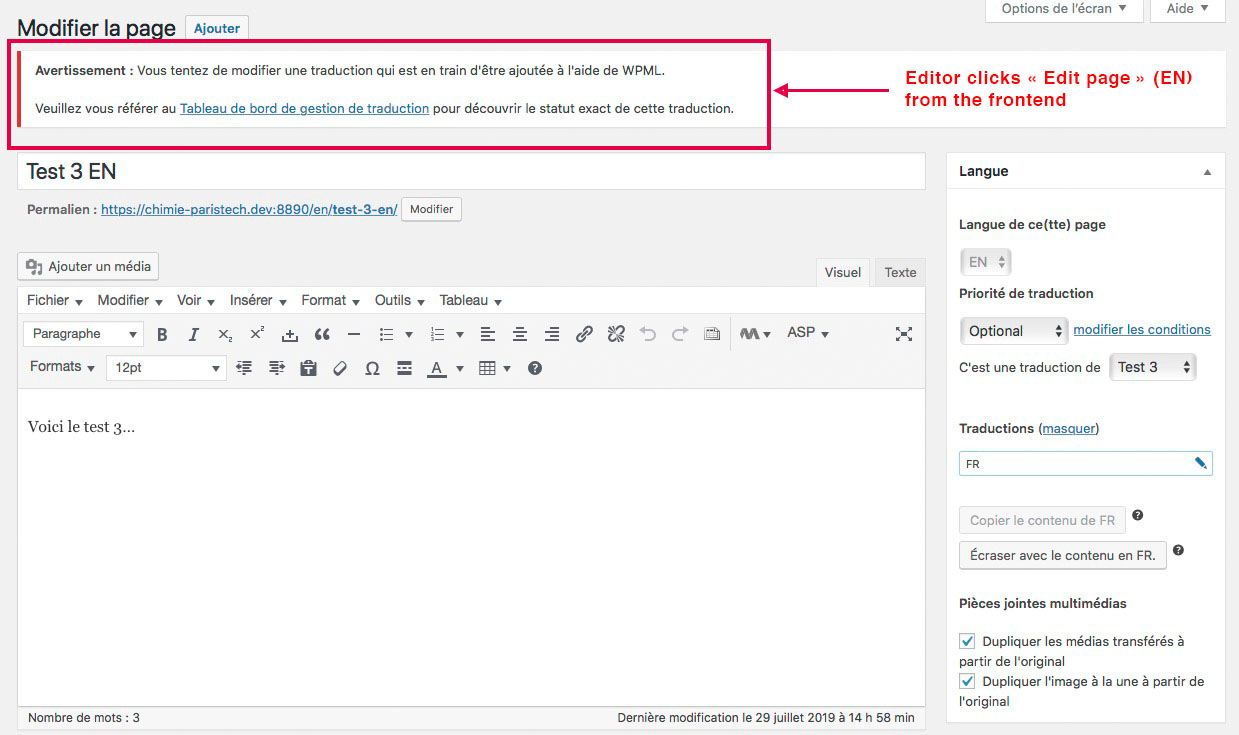Open the 12pt font size dropdown

[166, 368]
